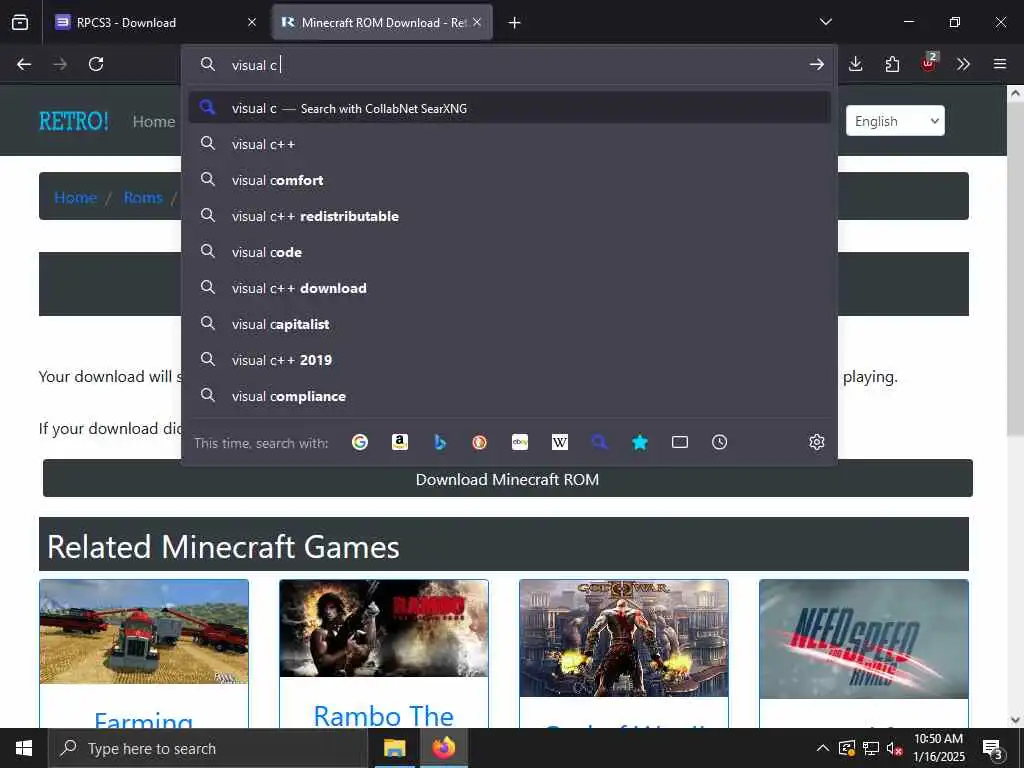The width and height of the screenshot is (1024, 768).
Task: Search bookmarks using star icon
Action: tap(640, 442)
